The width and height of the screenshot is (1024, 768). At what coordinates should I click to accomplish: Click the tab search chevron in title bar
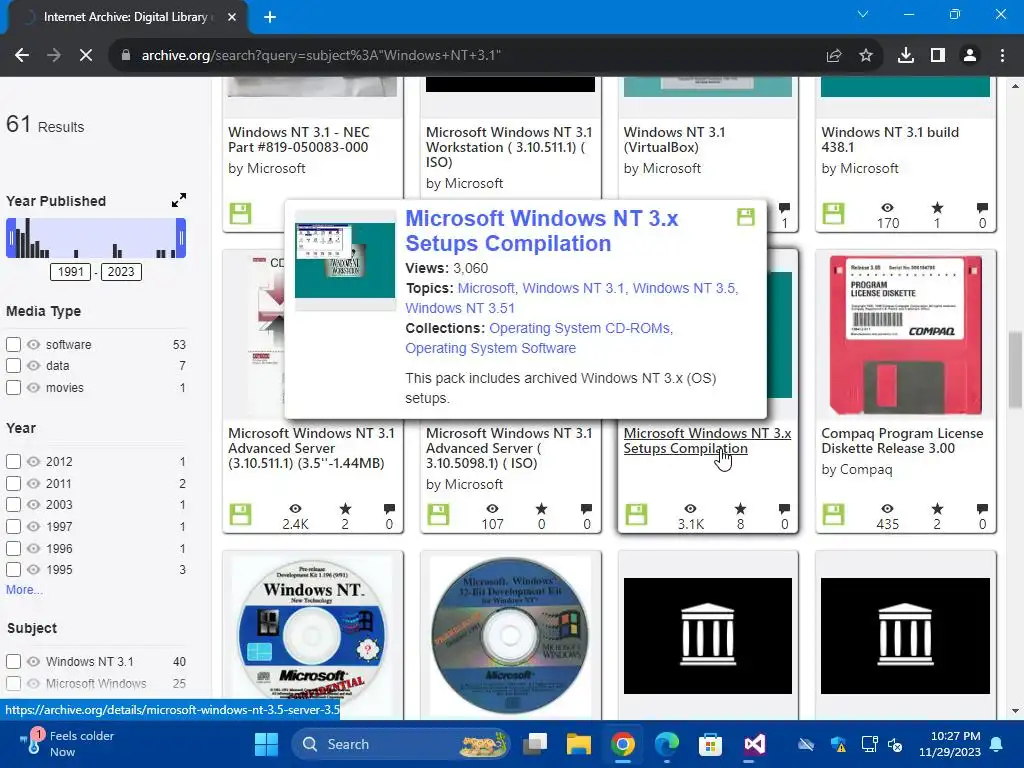point(863,14)
